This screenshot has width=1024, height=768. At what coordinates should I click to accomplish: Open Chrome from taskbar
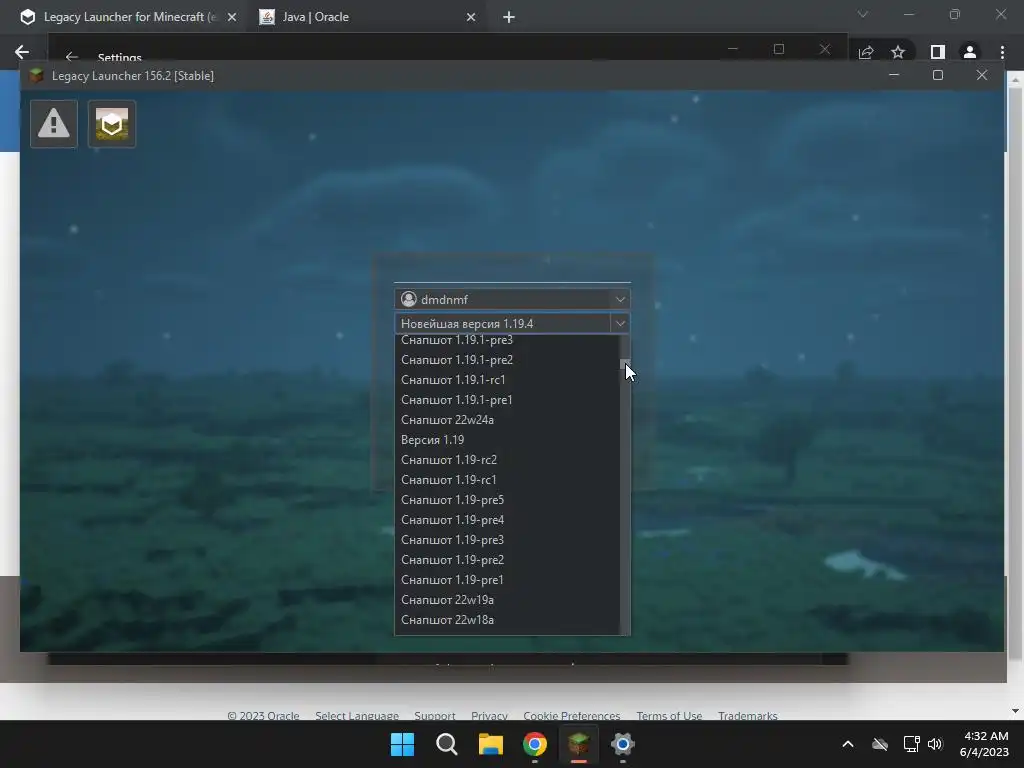(535, 744)
